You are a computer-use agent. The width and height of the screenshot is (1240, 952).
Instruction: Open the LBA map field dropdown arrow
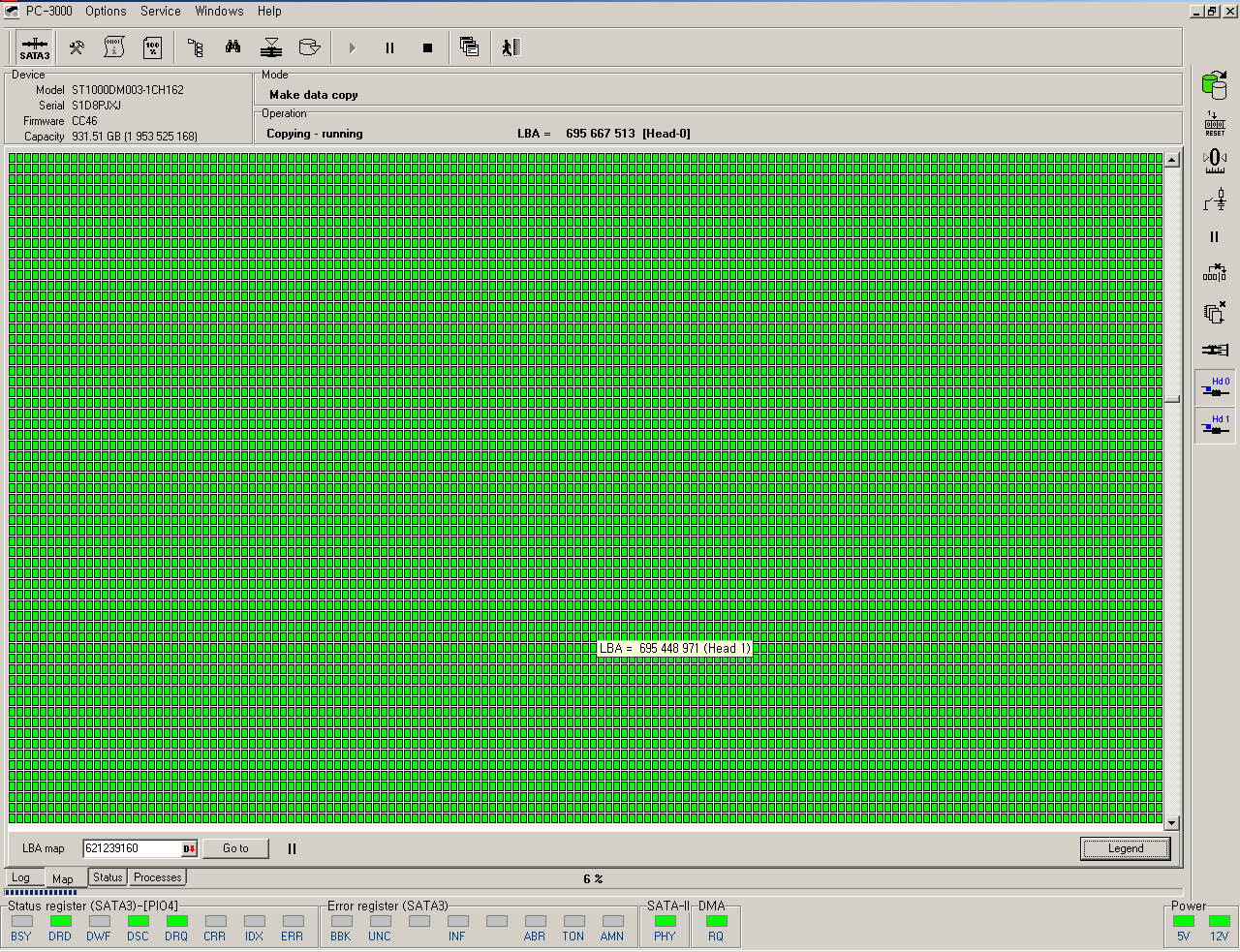click(189, 849)
